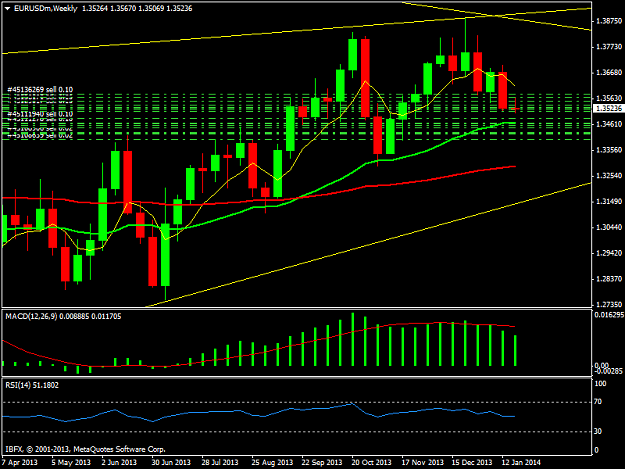The height and width of the screenshot is (469, 625).
Task: Click the RSI 100 scale label
Action: (600, 384)
